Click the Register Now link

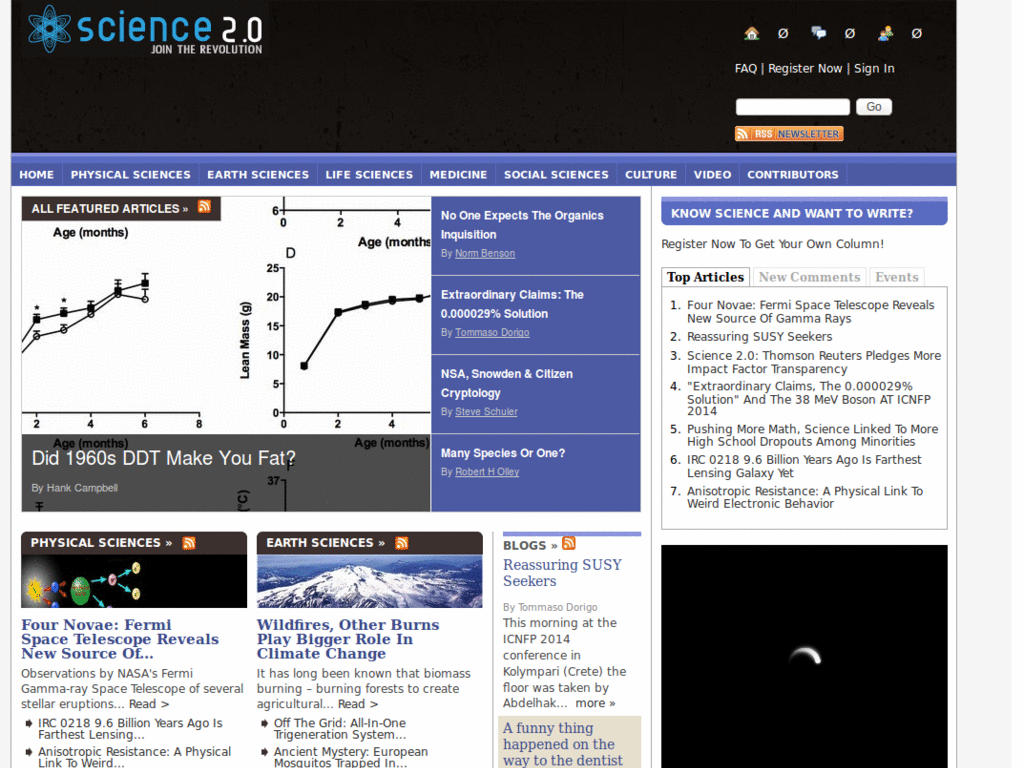tap(805, 68)
